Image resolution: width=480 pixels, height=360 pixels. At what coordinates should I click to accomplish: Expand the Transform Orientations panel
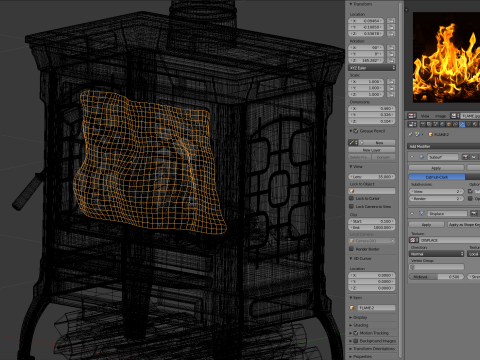coord(351,349)
